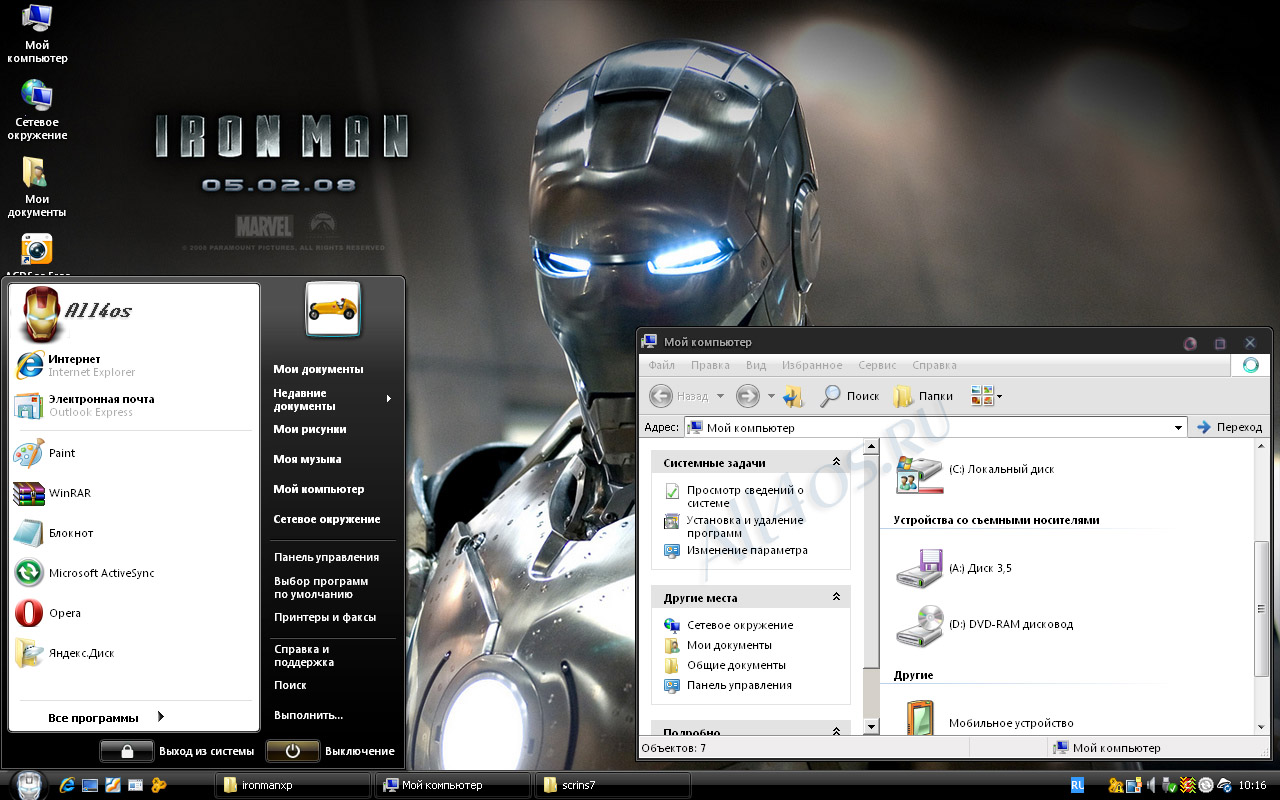Open the Файл menu
The height and width of the screenshot is (800, 1280).
pos(661,365)
